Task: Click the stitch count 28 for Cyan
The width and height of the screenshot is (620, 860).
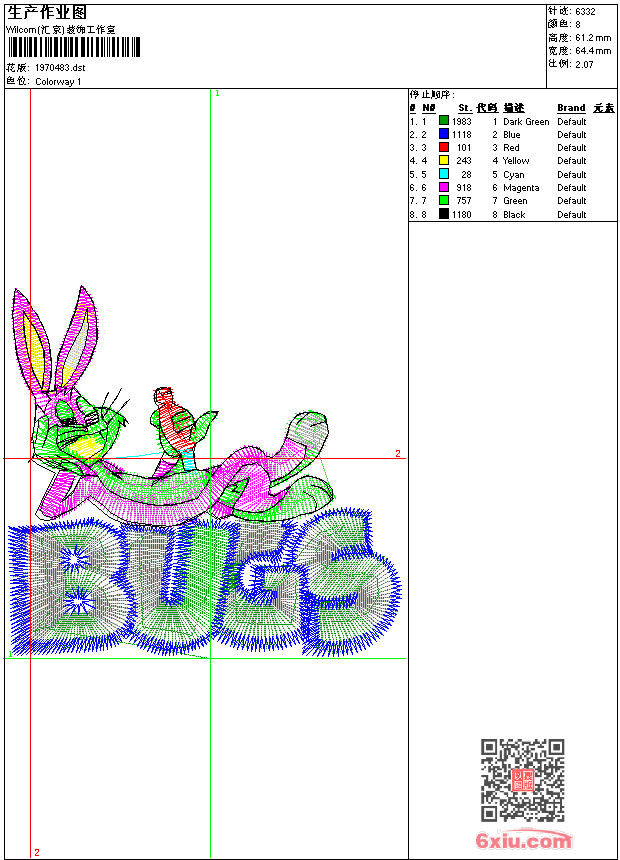Action: coord(466,174)
